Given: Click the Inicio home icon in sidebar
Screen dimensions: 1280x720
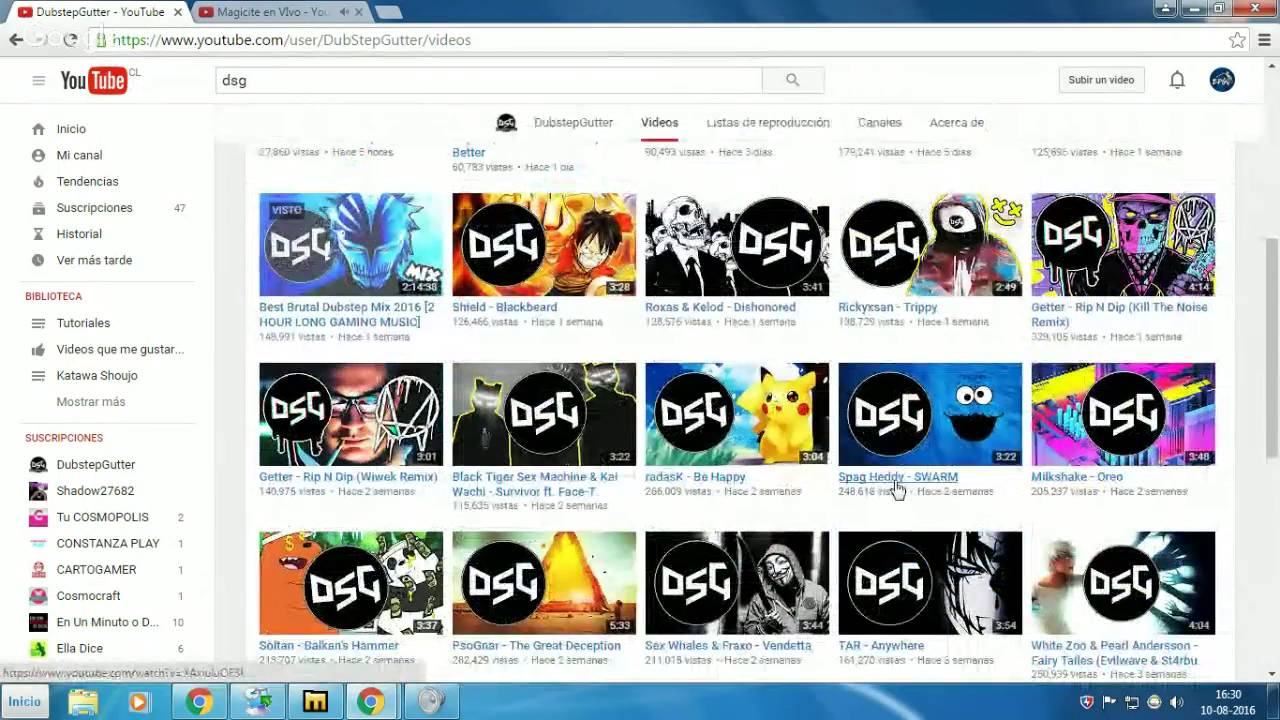Looking at the screenshot, I should pyautogui.click(x=38, y=129).
